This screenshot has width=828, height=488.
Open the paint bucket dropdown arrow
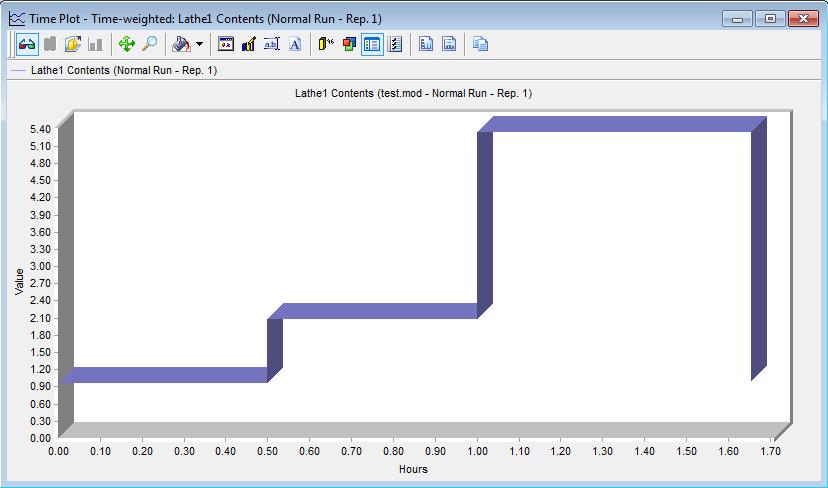(x=200, y=44)
